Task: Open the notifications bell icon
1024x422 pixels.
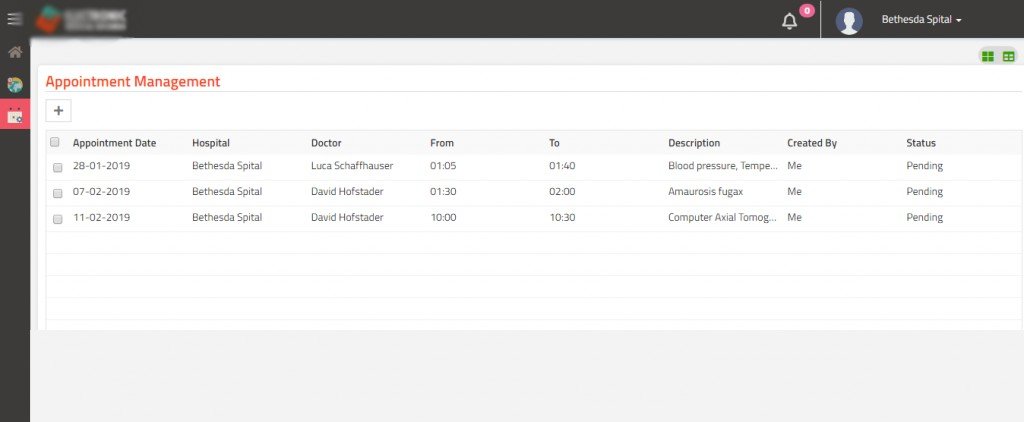Action: click(x=790, y=21)
